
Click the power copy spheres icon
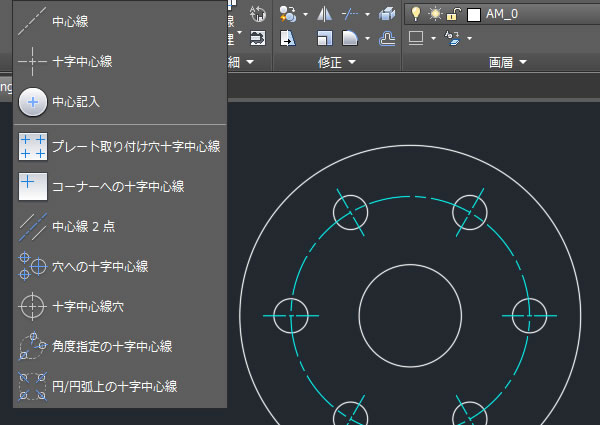coord(288,15)
